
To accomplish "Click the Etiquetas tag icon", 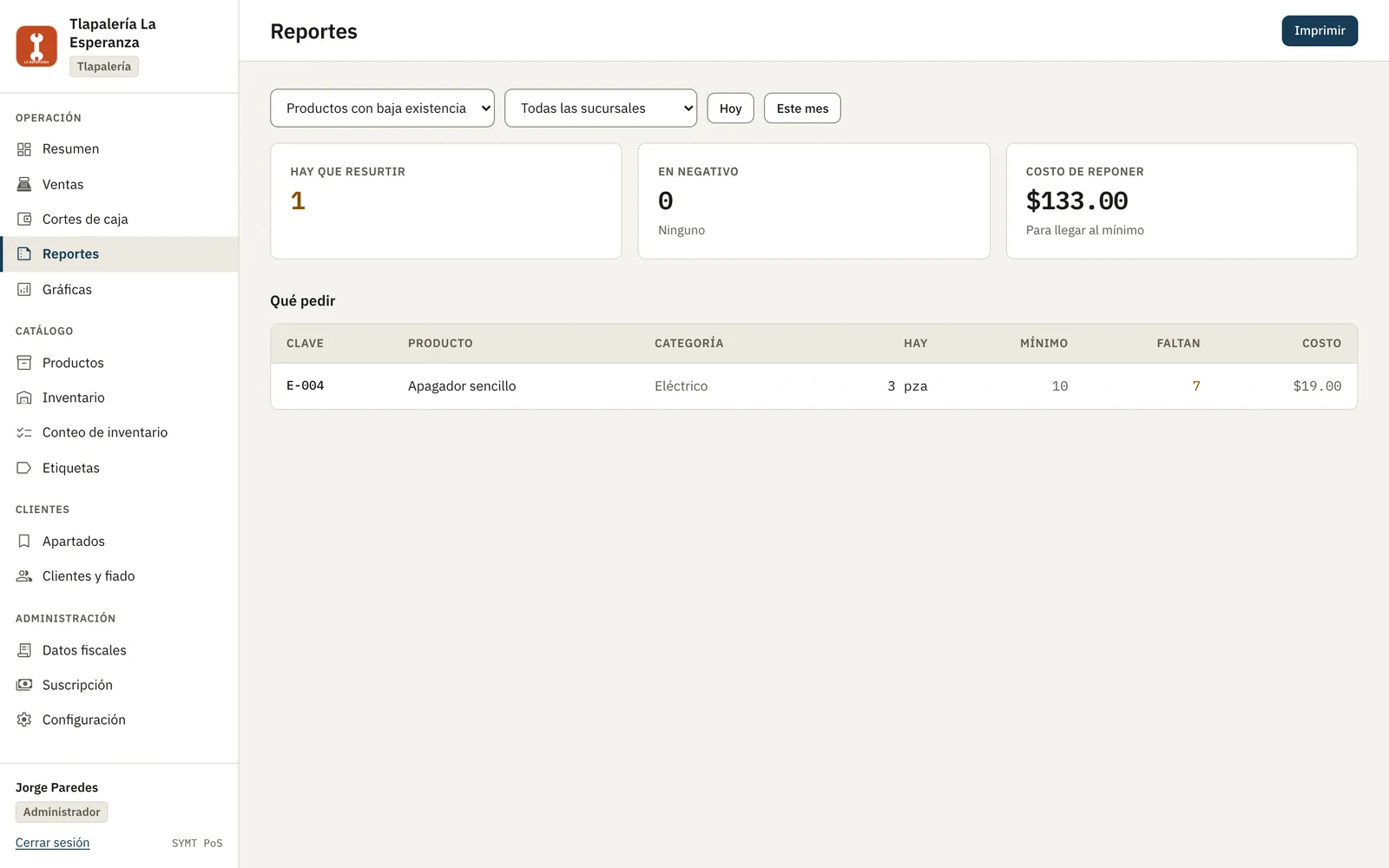I will (24, 468).
